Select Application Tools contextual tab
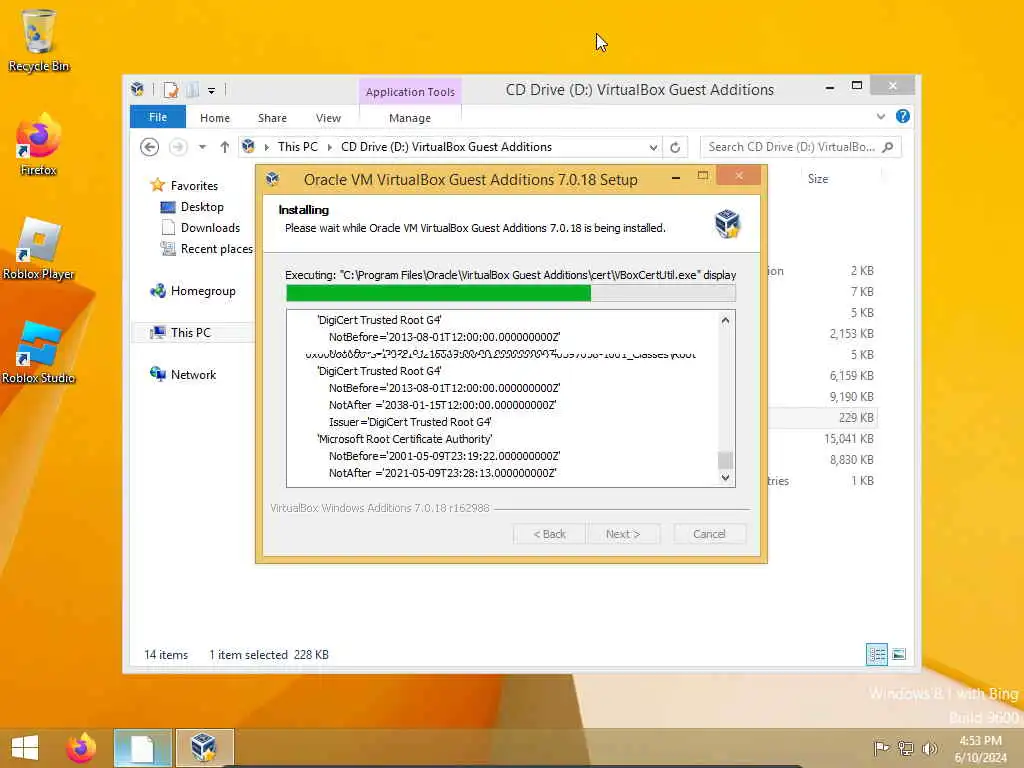Screen dimensions: 1024x768 [x=410, y=92]
